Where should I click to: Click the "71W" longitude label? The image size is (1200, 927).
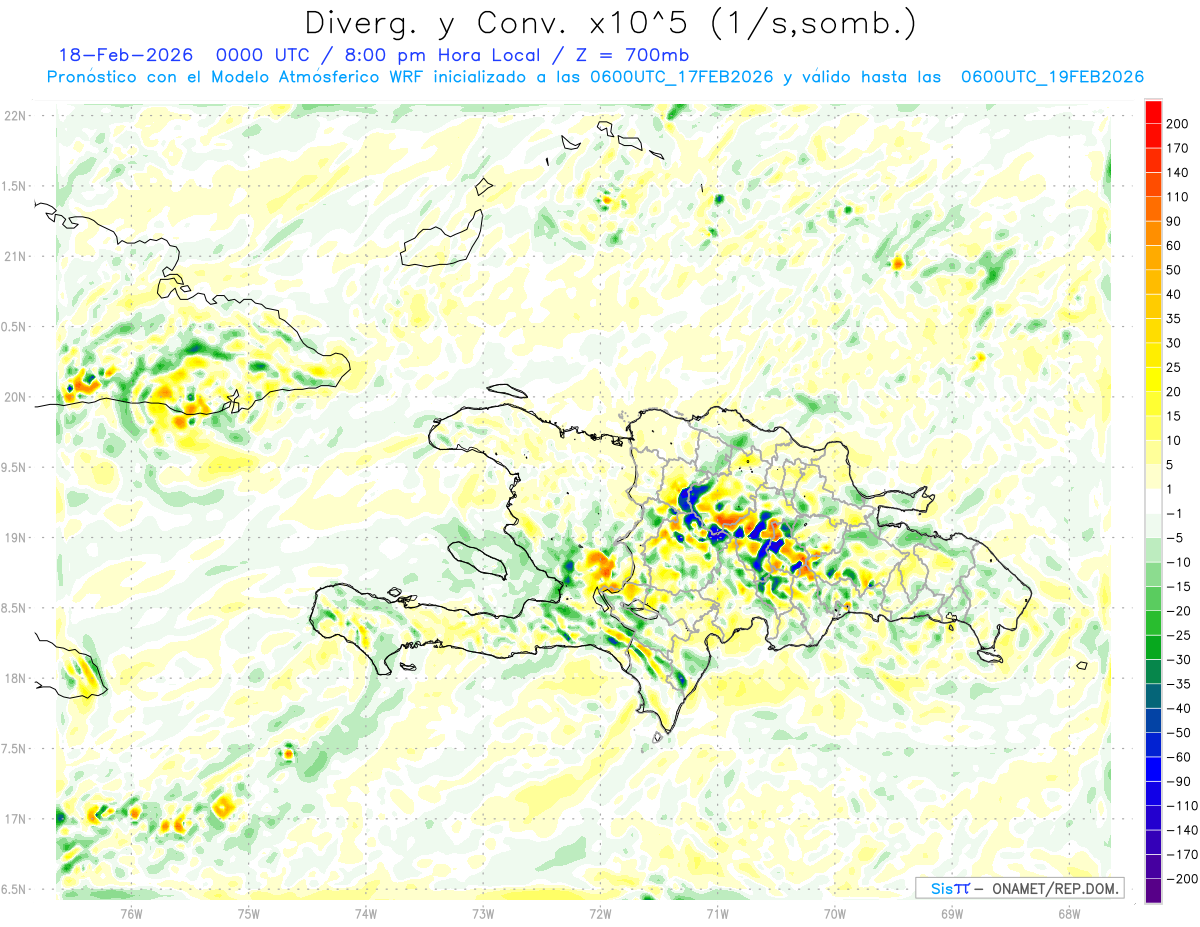(x=717, y=912)
